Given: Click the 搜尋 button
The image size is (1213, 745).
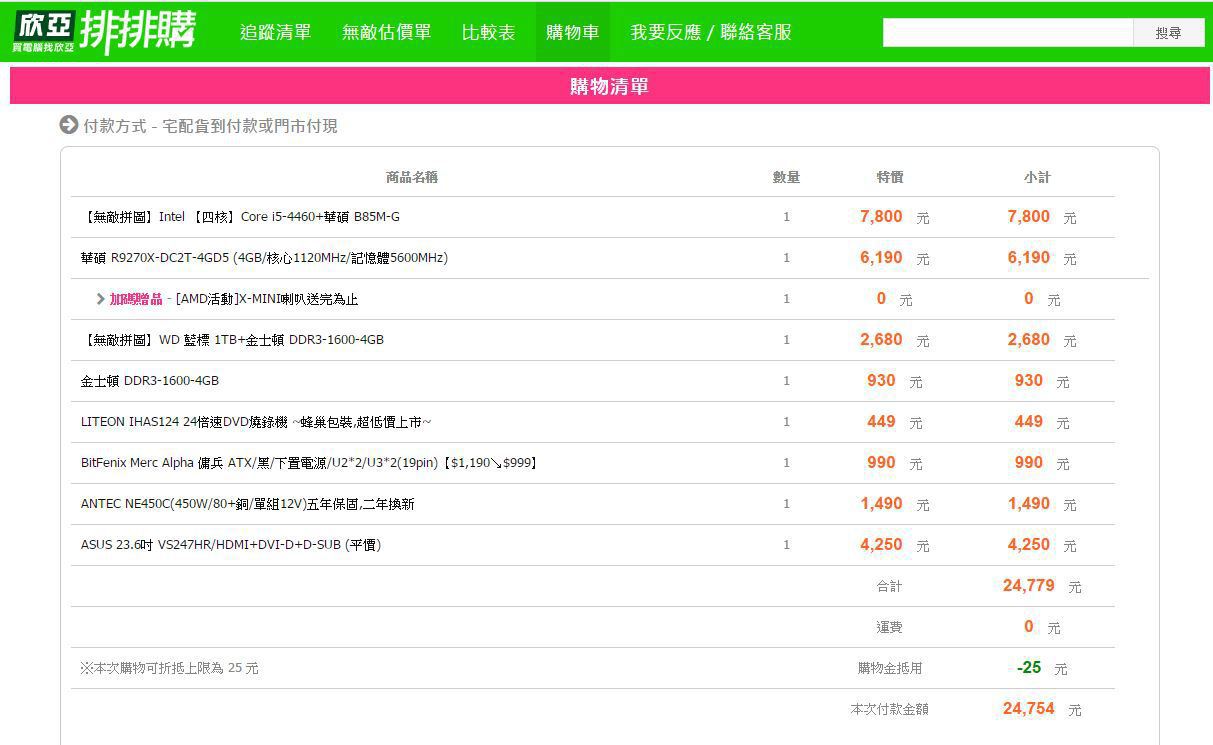Looking at the screenshot, I should [1168, 32].
